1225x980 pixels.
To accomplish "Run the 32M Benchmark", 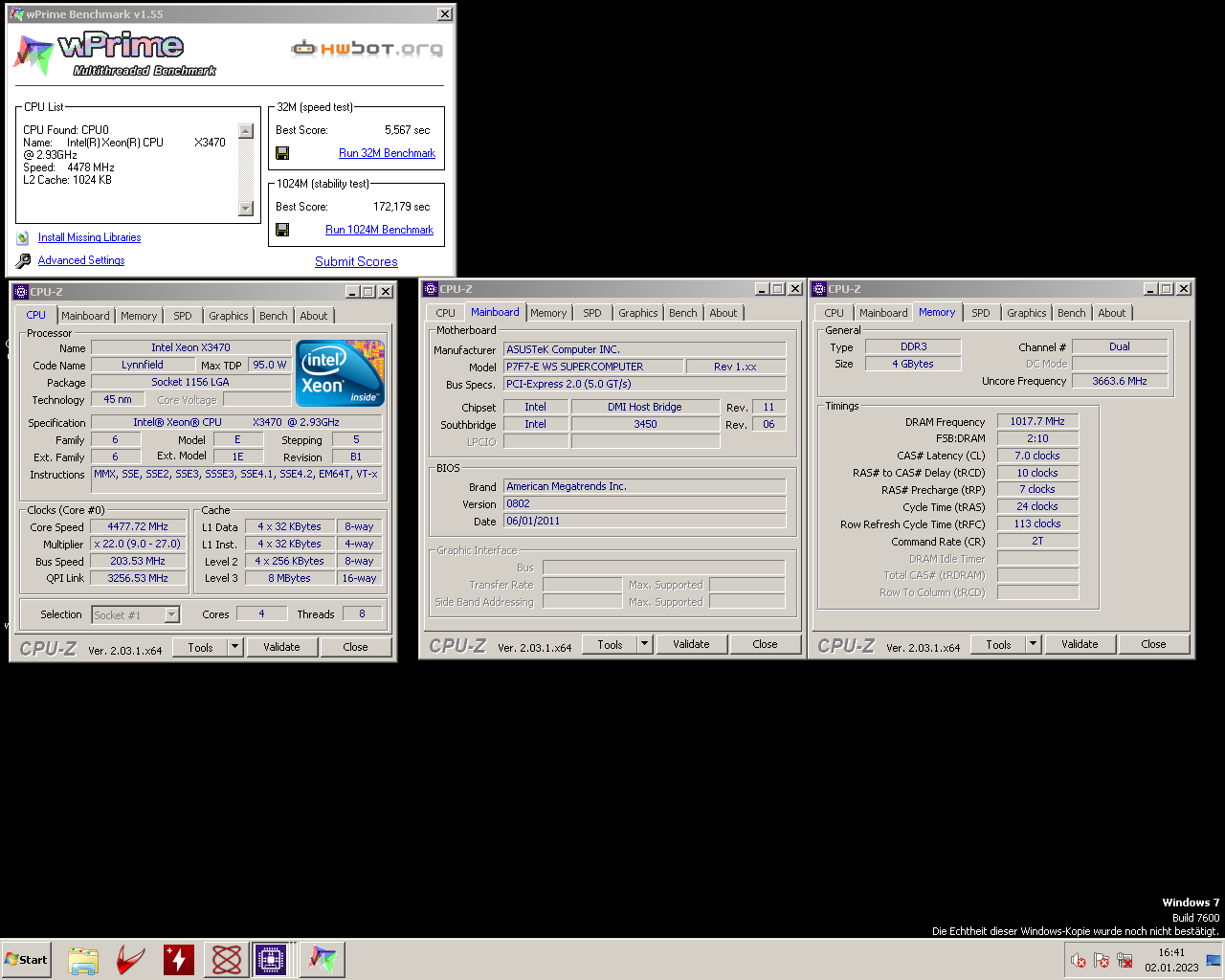I will tap(387, 153).
